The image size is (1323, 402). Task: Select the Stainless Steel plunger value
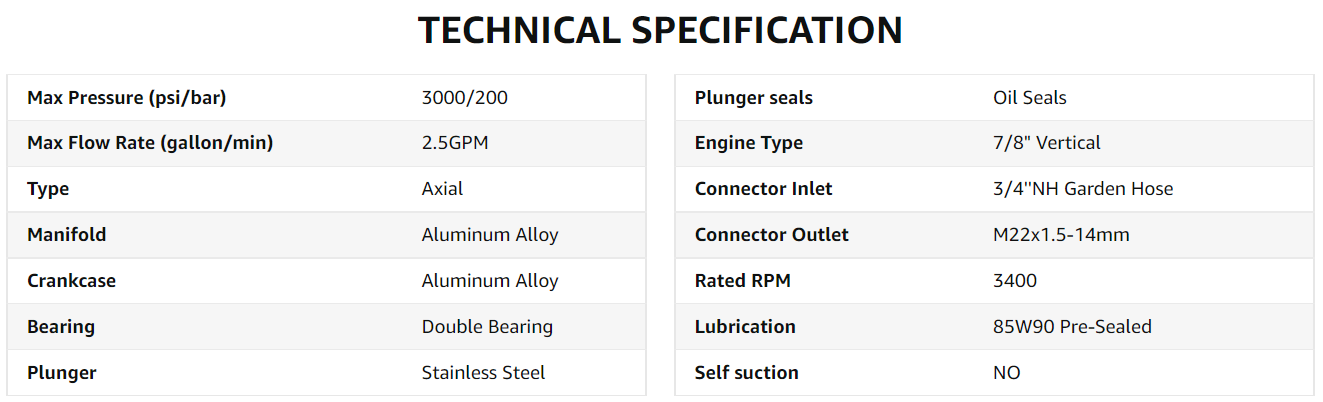[483, 373]
